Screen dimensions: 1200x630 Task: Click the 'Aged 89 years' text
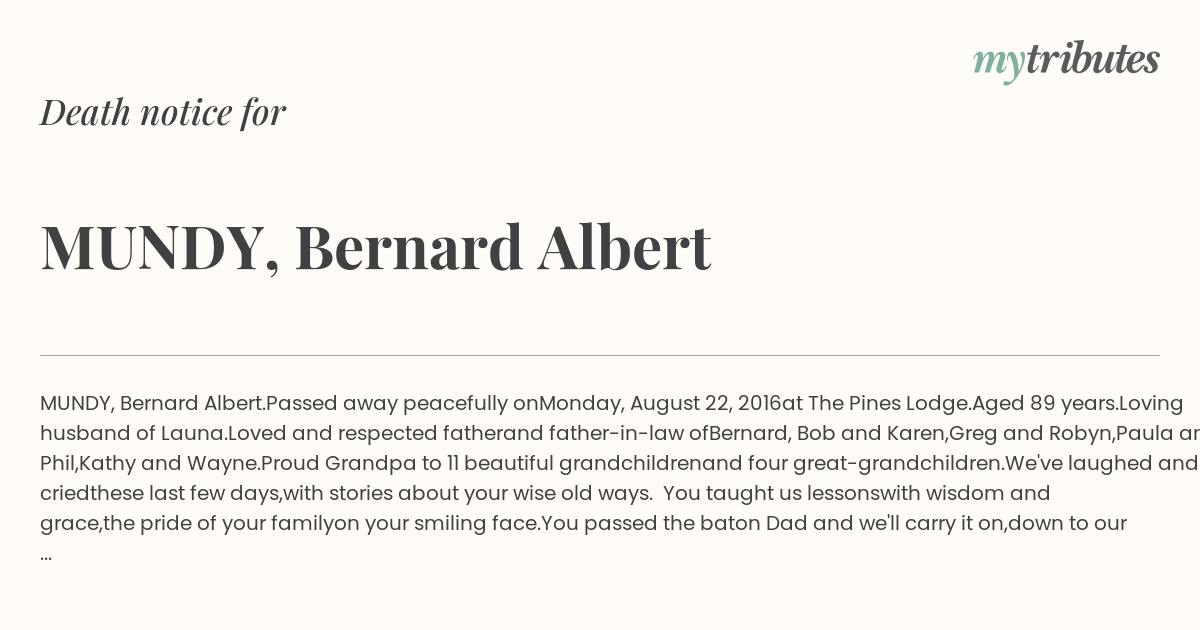point(1043,403)
